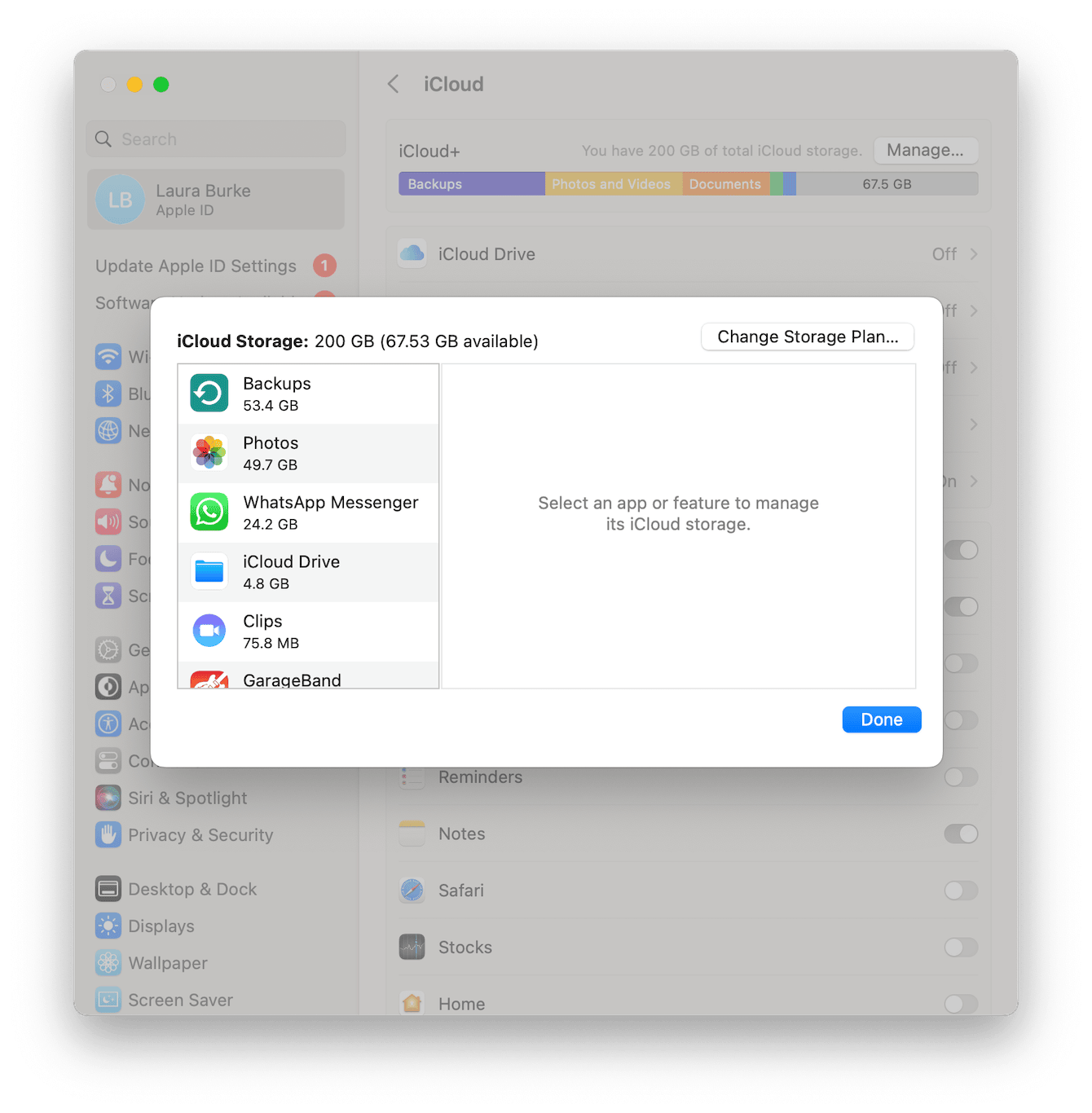Go back with the iCloud chevron

[x=394, y=84]
